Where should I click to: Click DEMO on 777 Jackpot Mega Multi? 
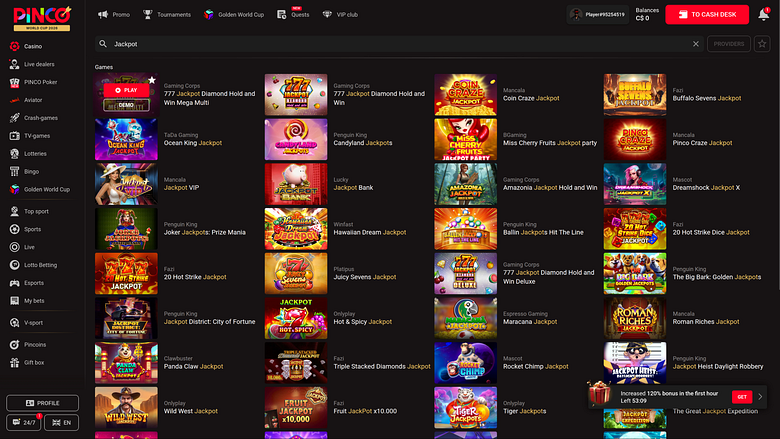[x=126, y=105]
